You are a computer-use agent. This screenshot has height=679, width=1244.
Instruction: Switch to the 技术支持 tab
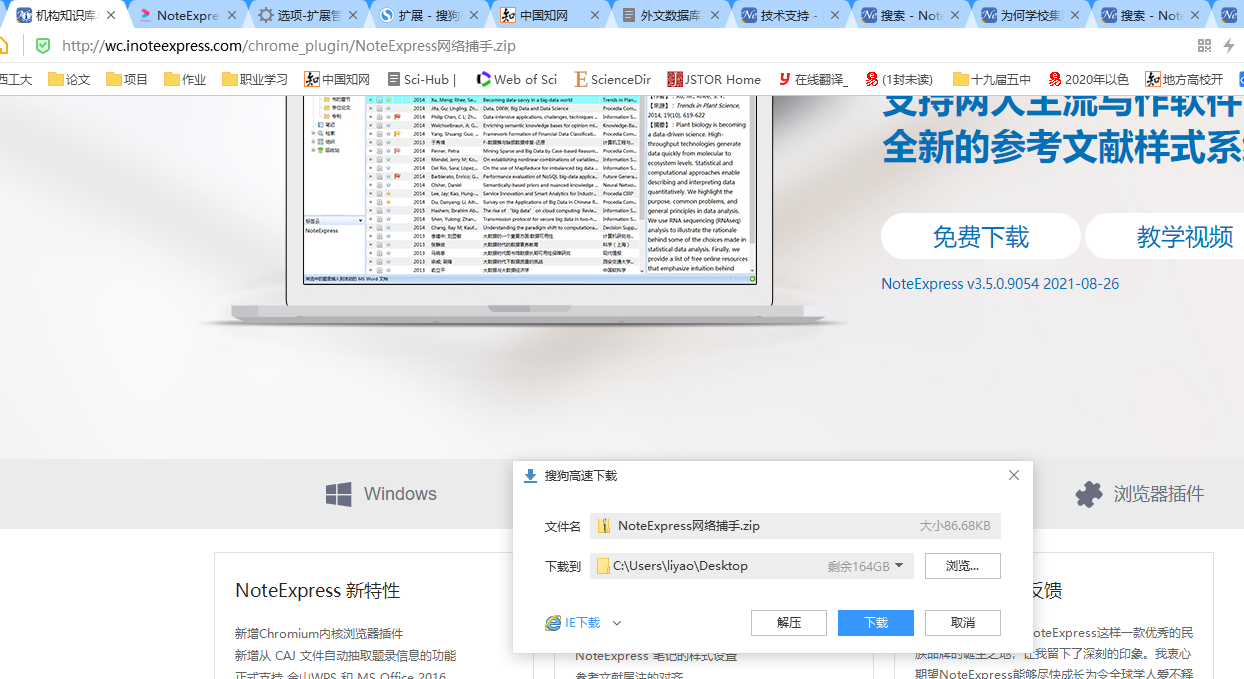(x=789, y=15)
